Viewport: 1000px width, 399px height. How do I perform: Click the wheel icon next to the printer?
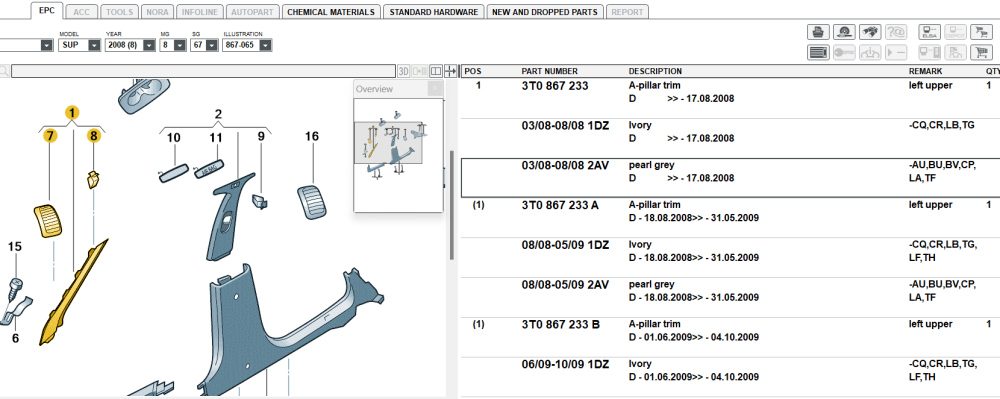click(844, 32)
